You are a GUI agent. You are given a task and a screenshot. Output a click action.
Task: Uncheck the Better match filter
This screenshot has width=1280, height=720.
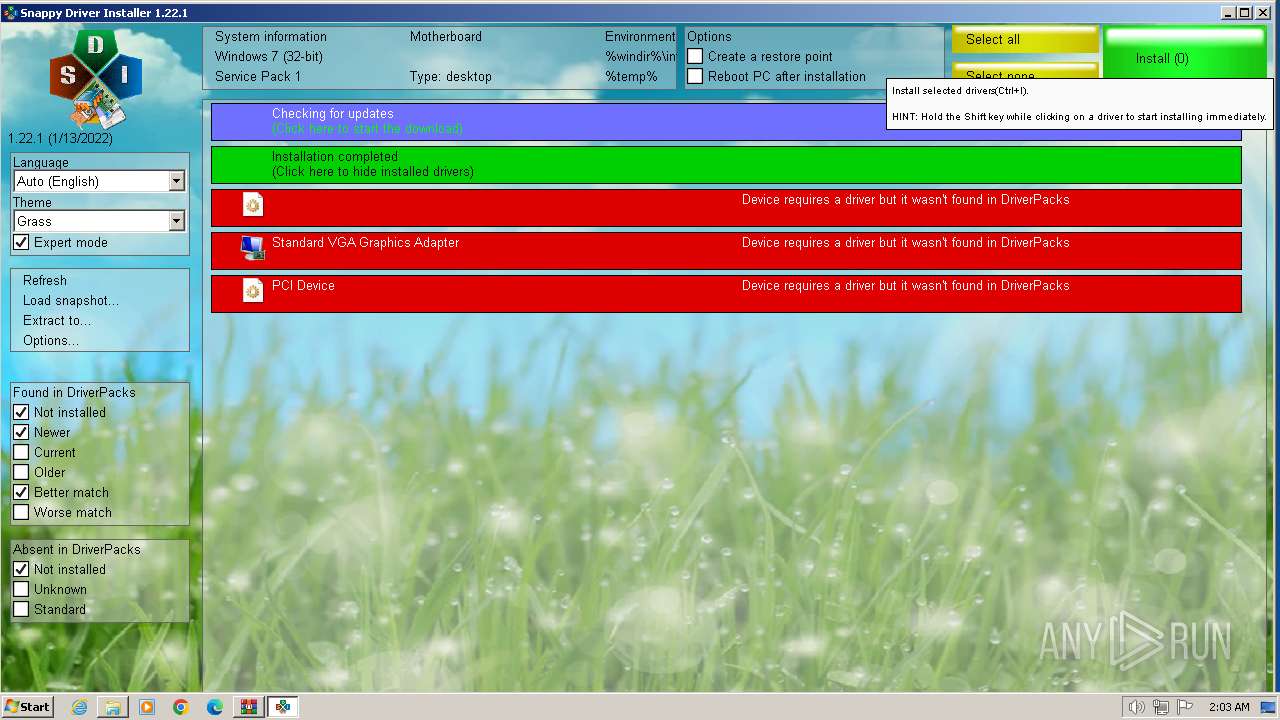pyautogui.click(x=21, y=493)
